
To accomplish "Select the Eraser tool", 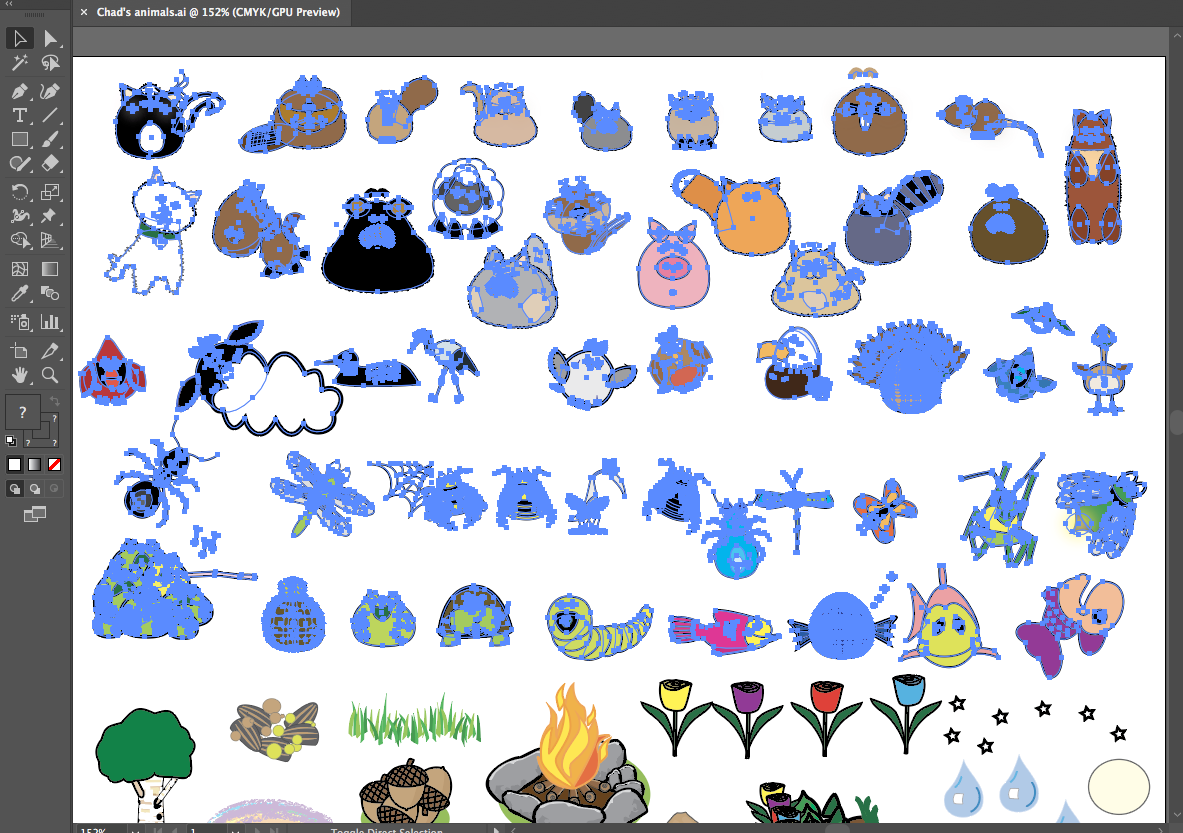I will click(x=53, y=164).
